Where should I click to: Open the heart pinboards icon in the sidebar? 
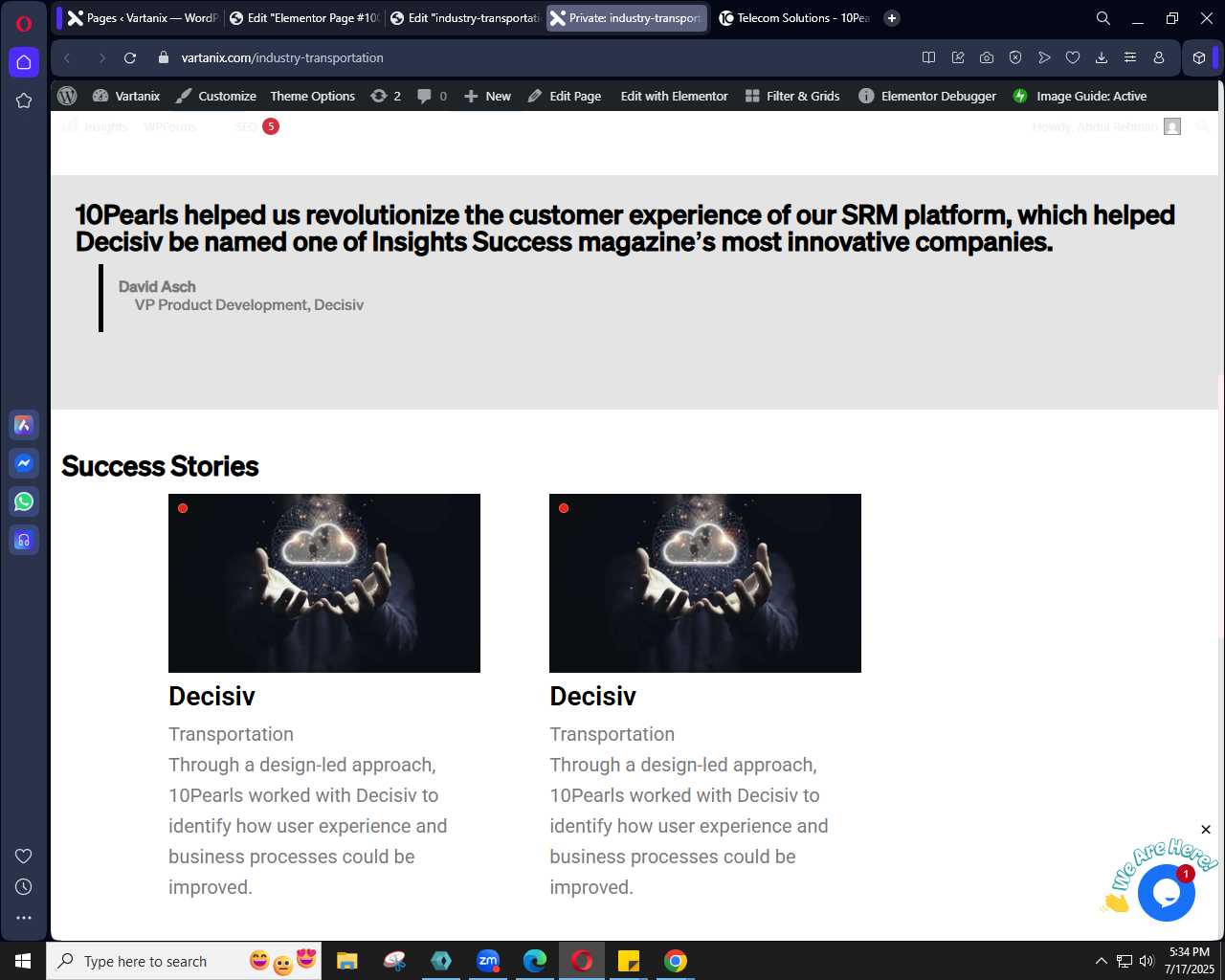pyautogui.click(x=24, y=857)
